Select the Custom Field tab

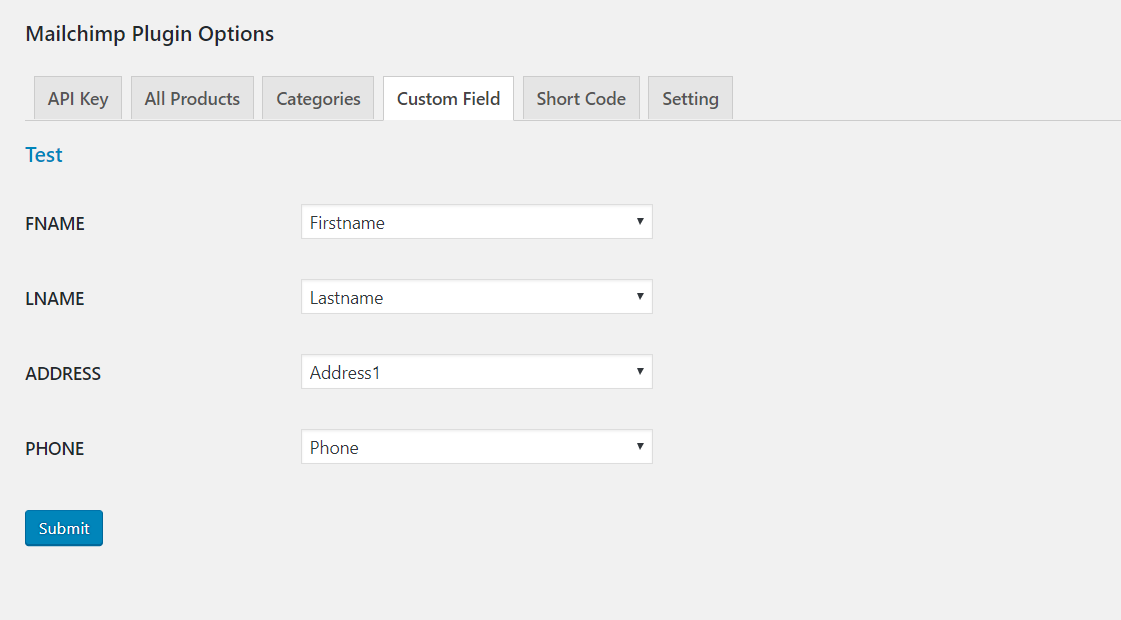point(448,98)
